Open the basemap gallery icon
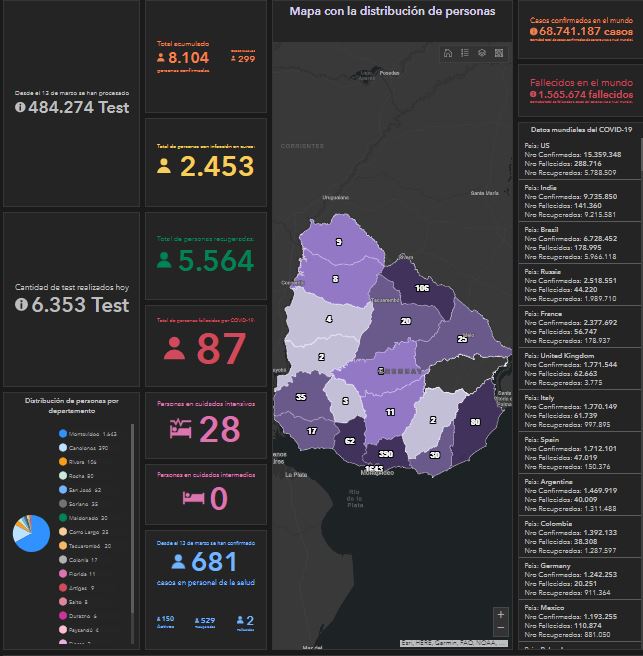The width and height of the screenshot is (643, 656). coord(499,53)
